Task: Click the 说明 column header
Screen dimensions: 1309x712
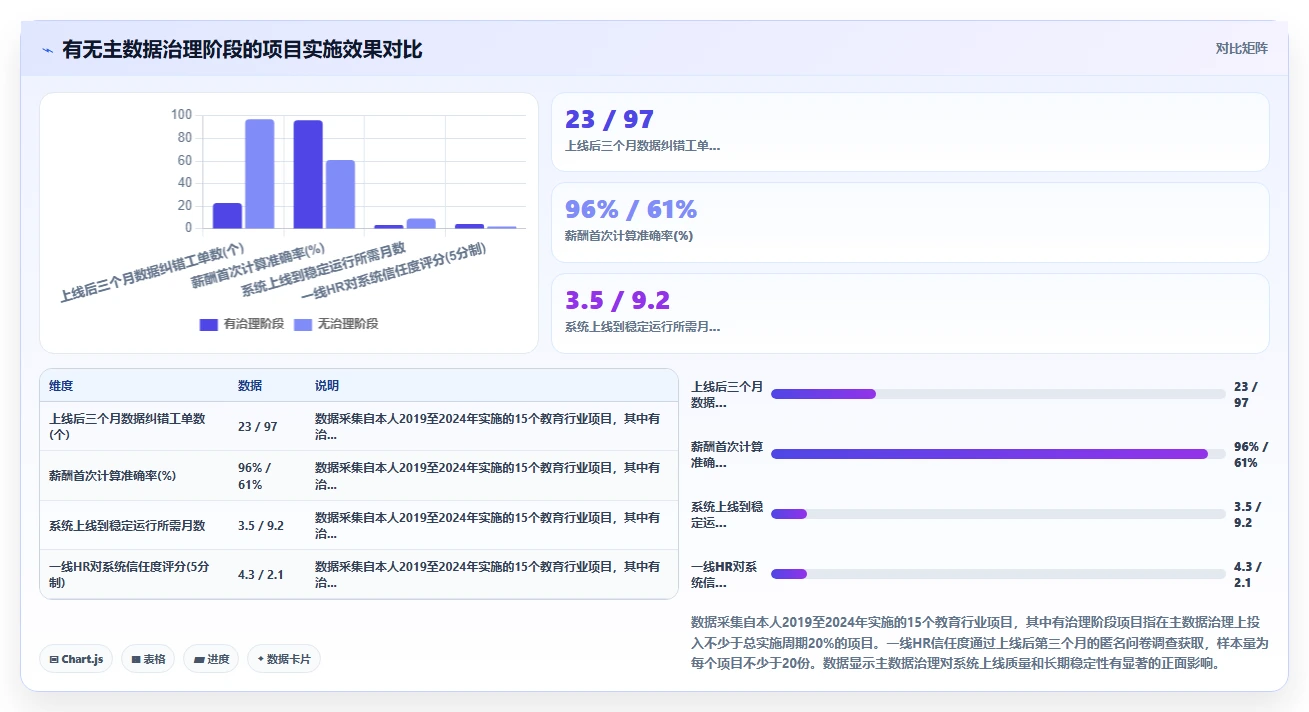Action: pyautogui.click(x=327, y=386)
